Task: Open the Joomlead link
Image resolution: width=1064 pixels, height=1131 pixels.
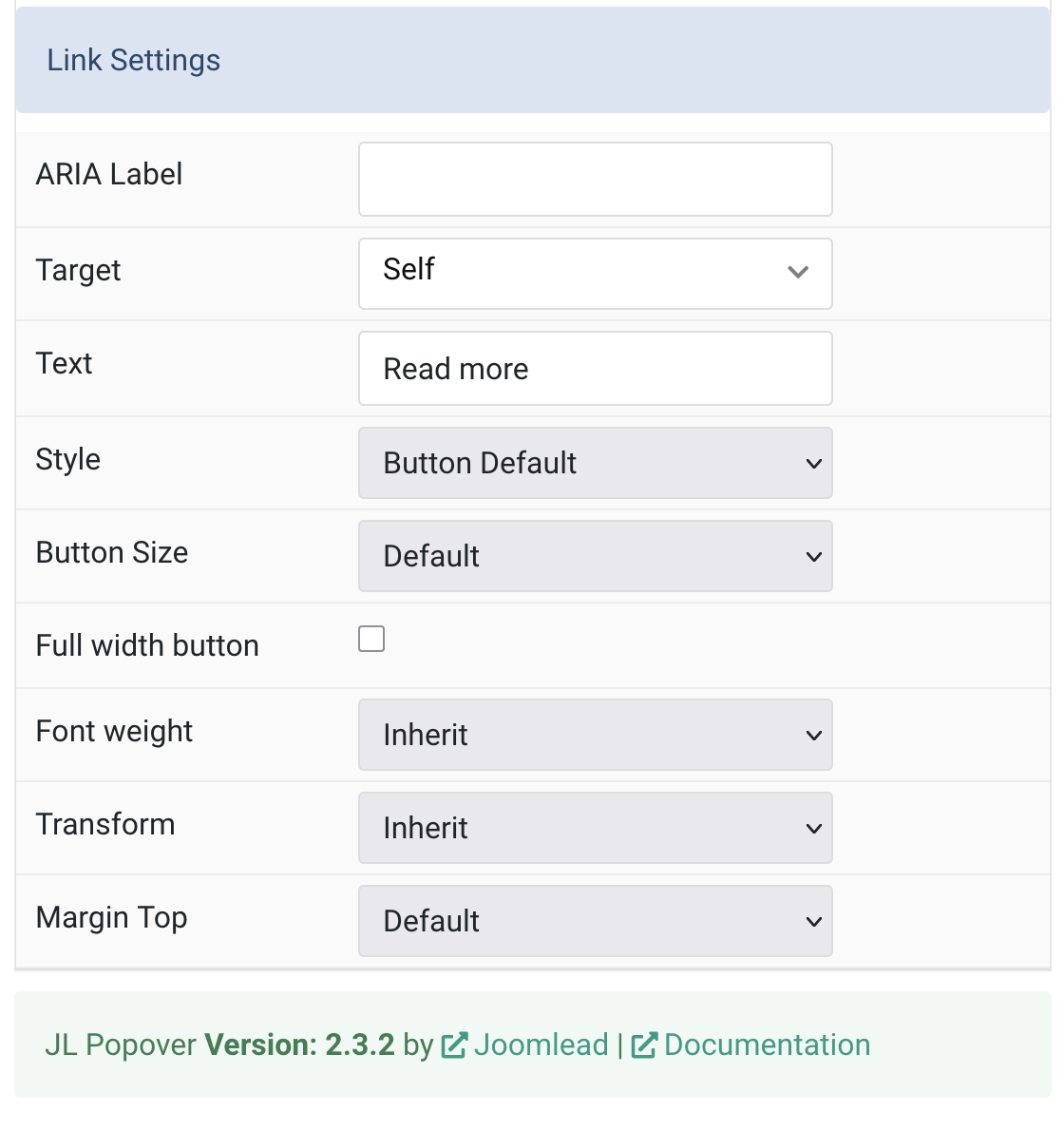Action: 541,1045
